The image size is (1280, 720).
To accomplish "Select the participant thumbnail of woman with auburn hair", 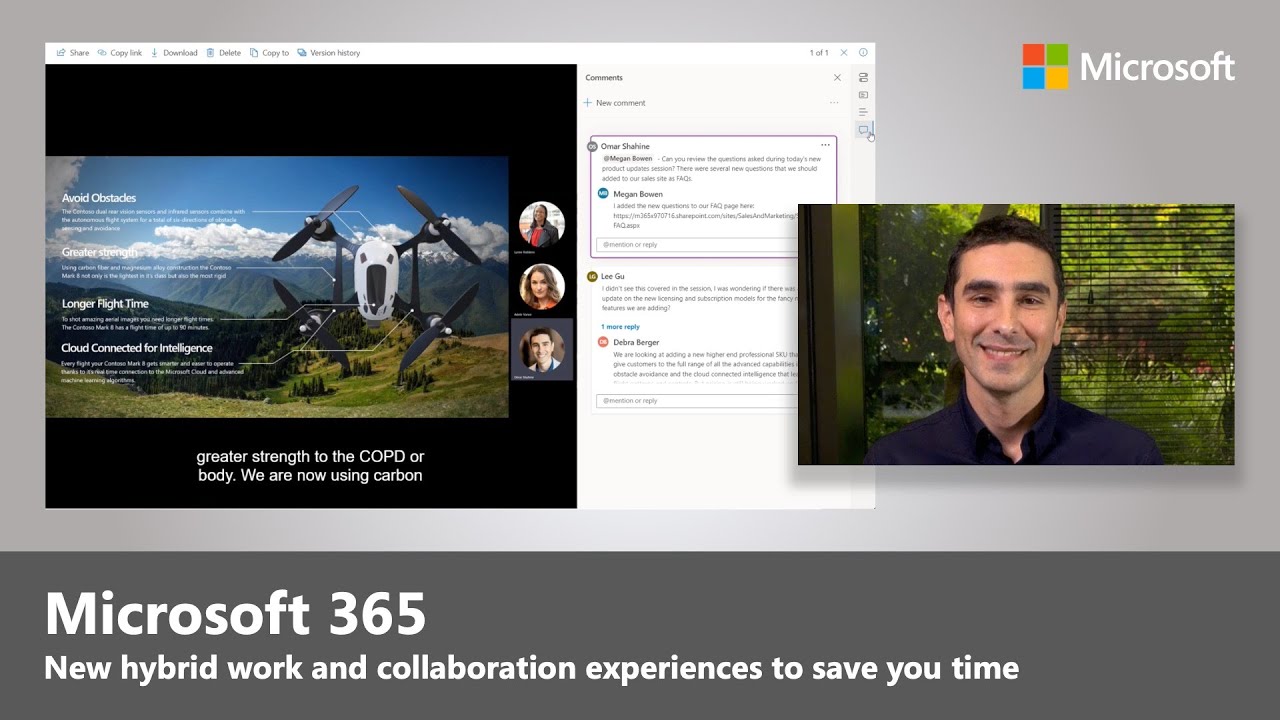I will pyautogui.click(x=542, y=287).
